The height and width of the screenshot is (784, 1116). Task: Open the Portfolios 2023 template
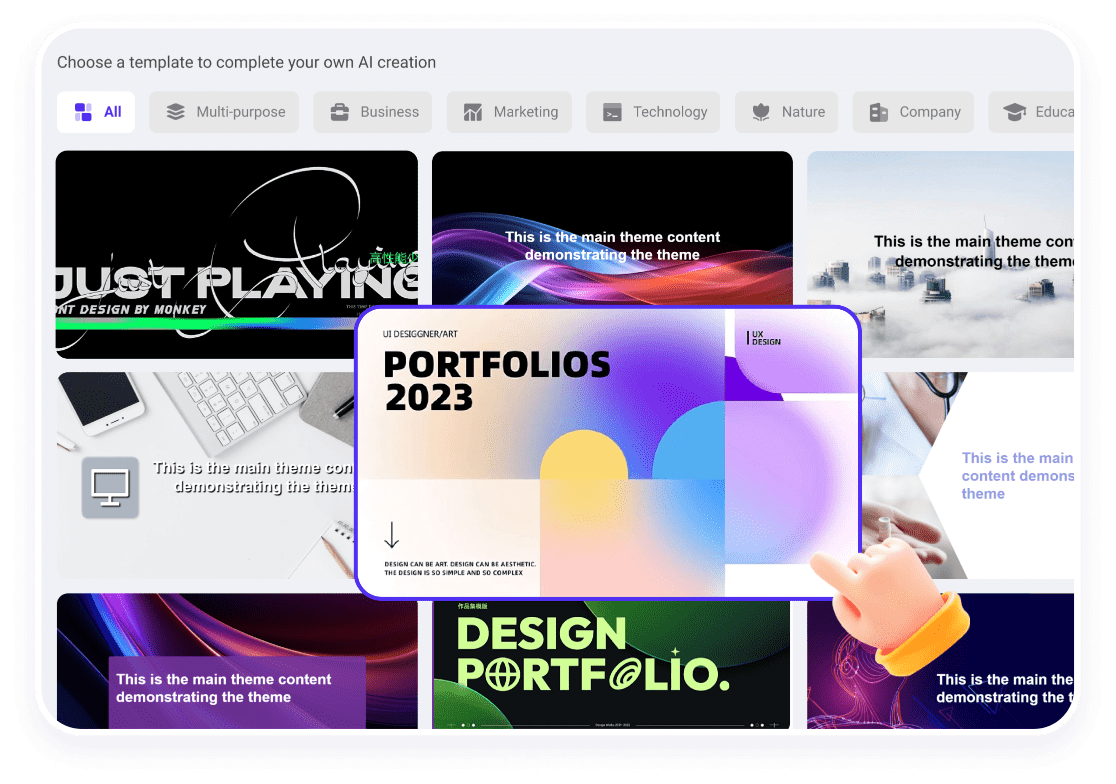coord(608,452)
